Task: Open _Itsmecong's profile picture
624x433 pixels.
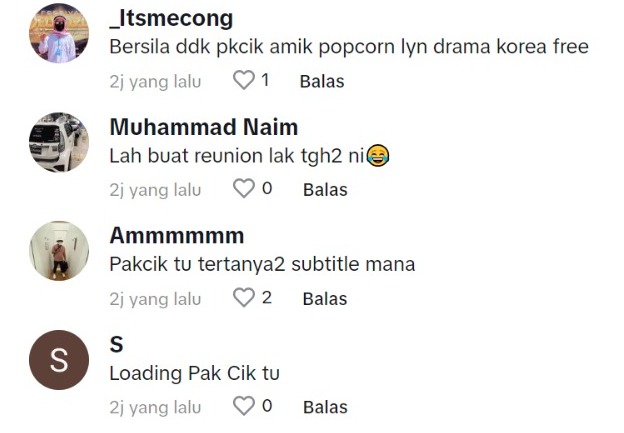Action: tap(59, 33)
